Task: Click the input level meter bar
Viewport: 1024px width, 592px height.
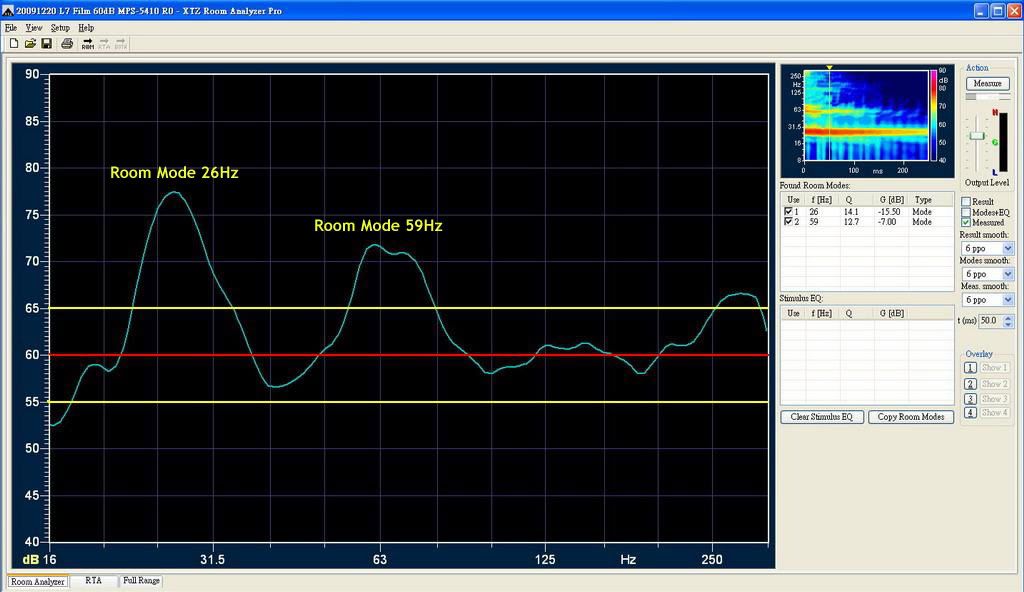Action: tap(1003, 141)
